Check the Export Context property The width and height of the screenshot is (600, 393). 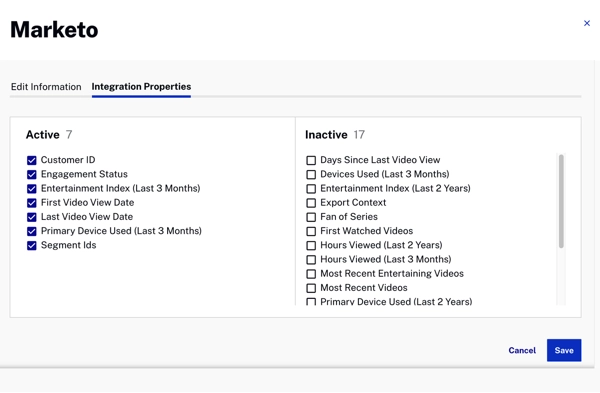point(311,203)
